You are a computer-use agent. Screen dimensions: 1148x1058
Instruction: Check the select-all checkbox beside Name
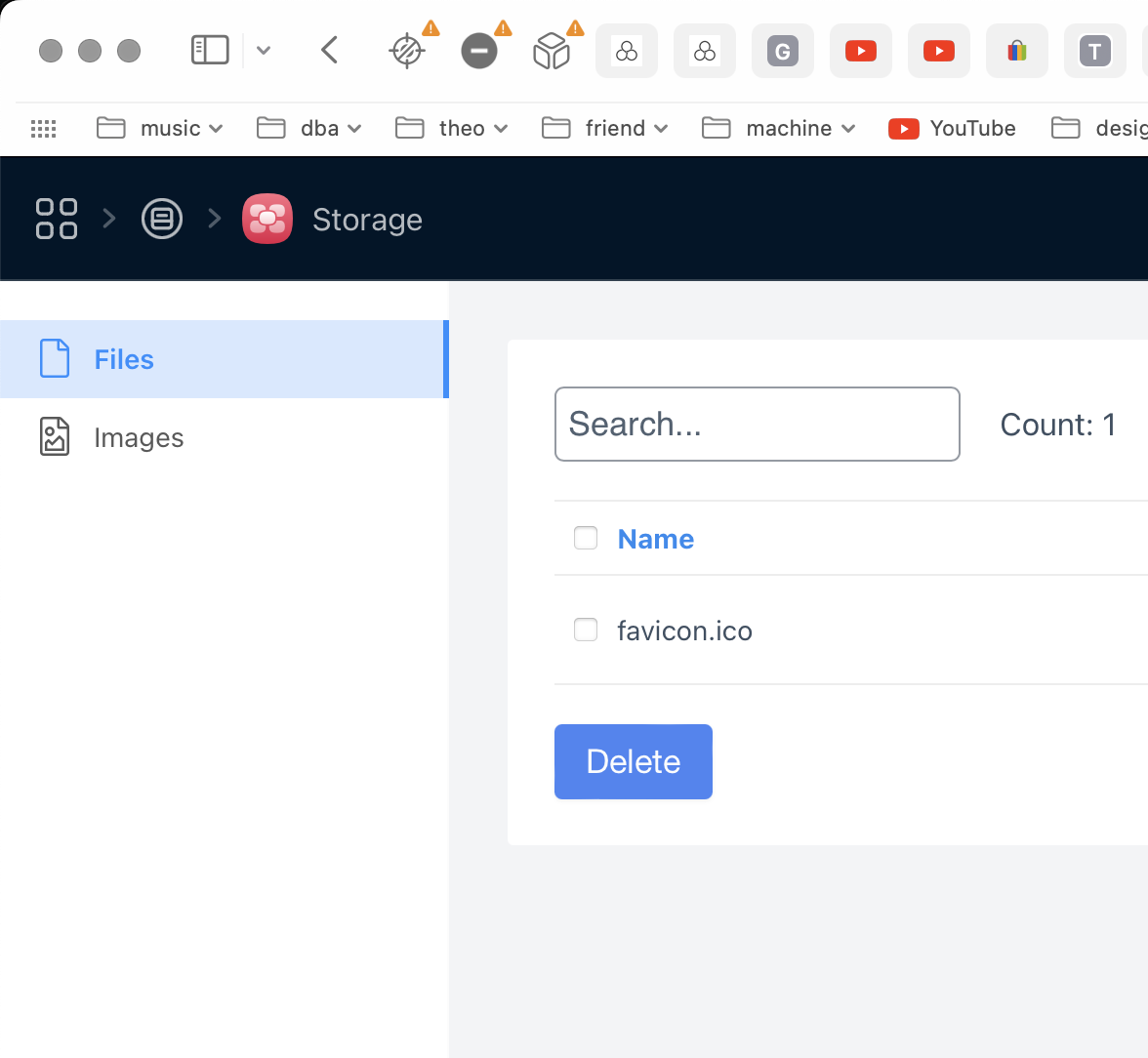(586, 538)
